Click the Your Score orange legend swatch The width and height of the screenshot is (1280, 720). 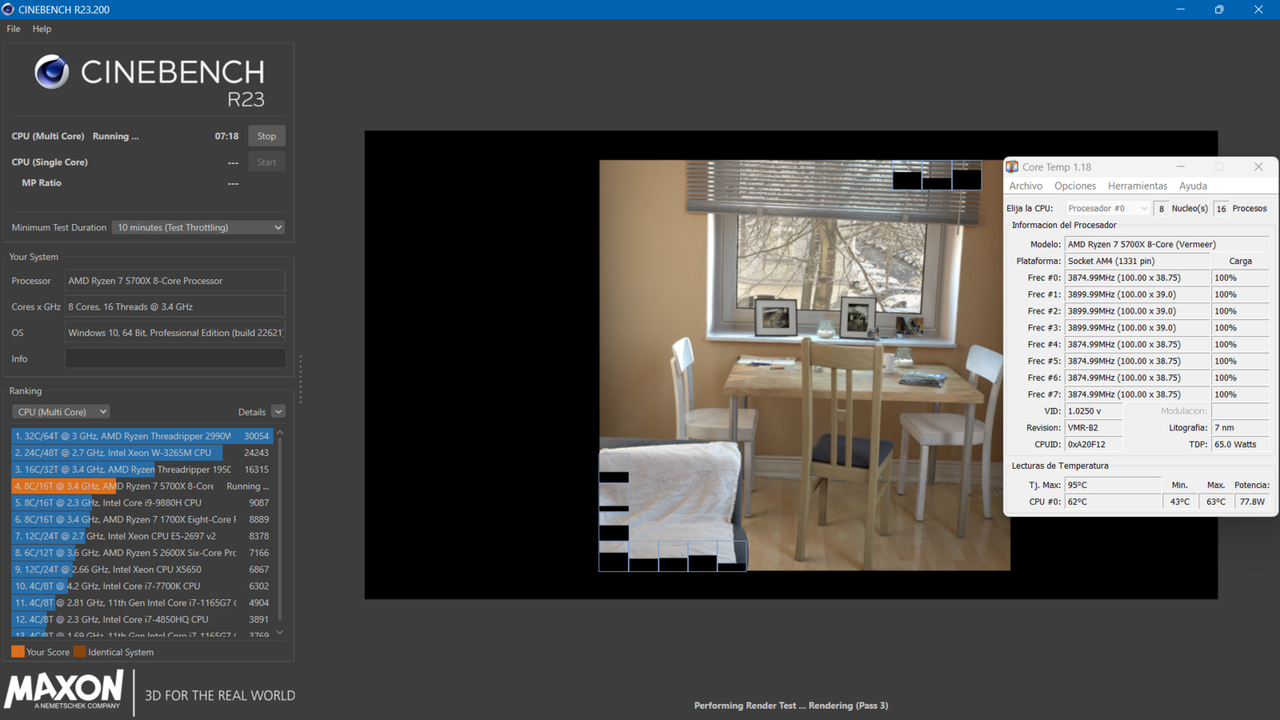[x=17, y=652]
